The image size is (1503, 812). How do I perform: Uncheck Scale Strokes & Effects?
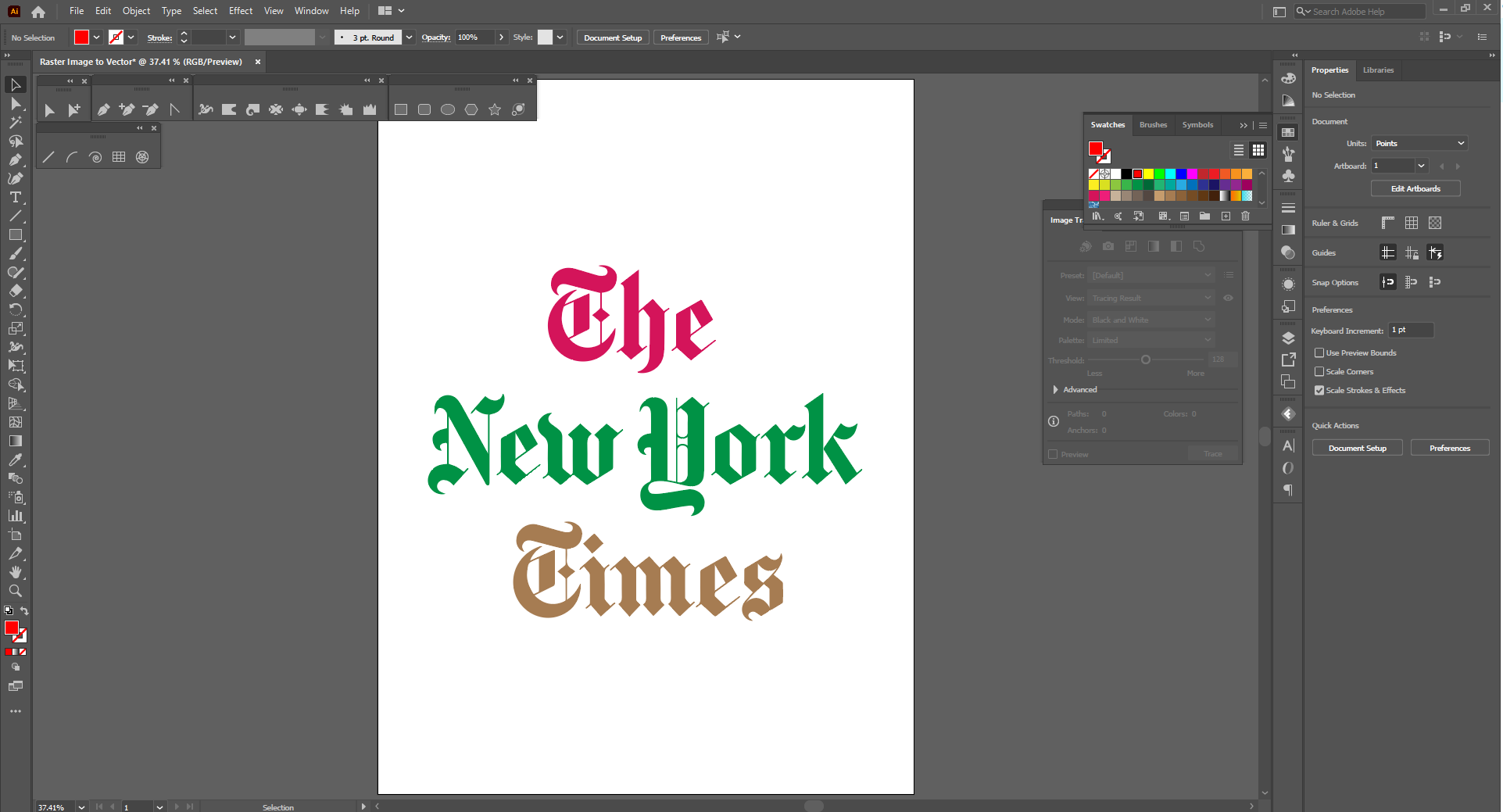pyautogui.click(x=1319, y=391)
